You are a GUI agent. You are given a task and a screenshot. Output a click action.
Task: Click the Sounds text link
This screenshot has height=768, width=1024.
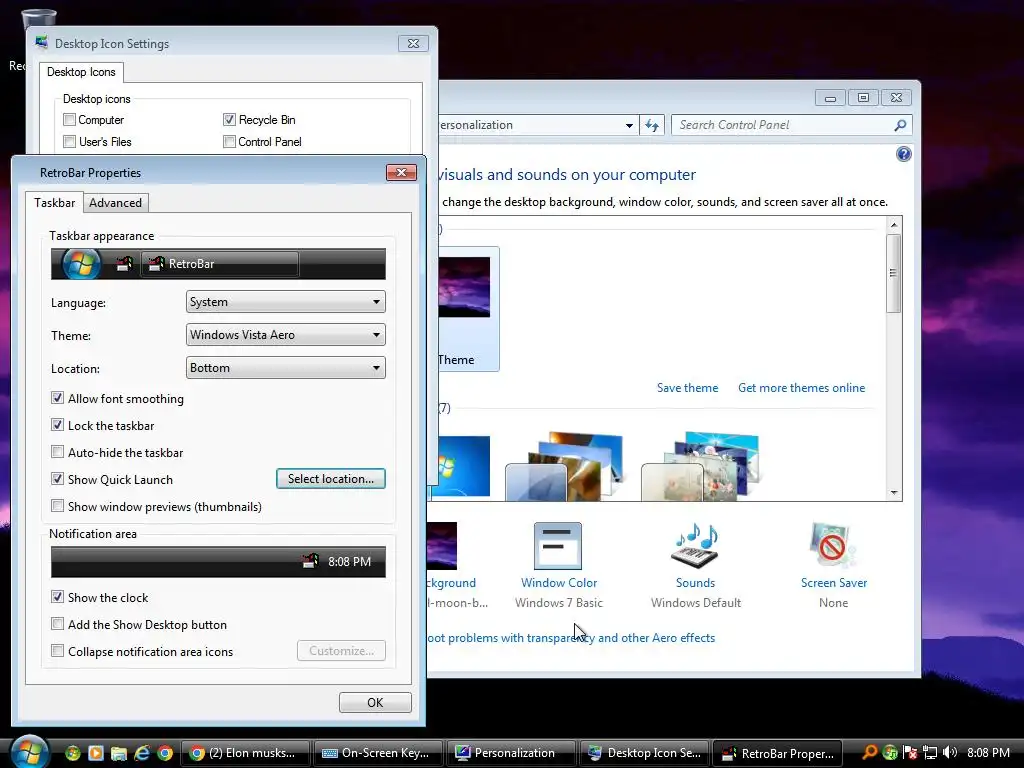pos(696,583)
